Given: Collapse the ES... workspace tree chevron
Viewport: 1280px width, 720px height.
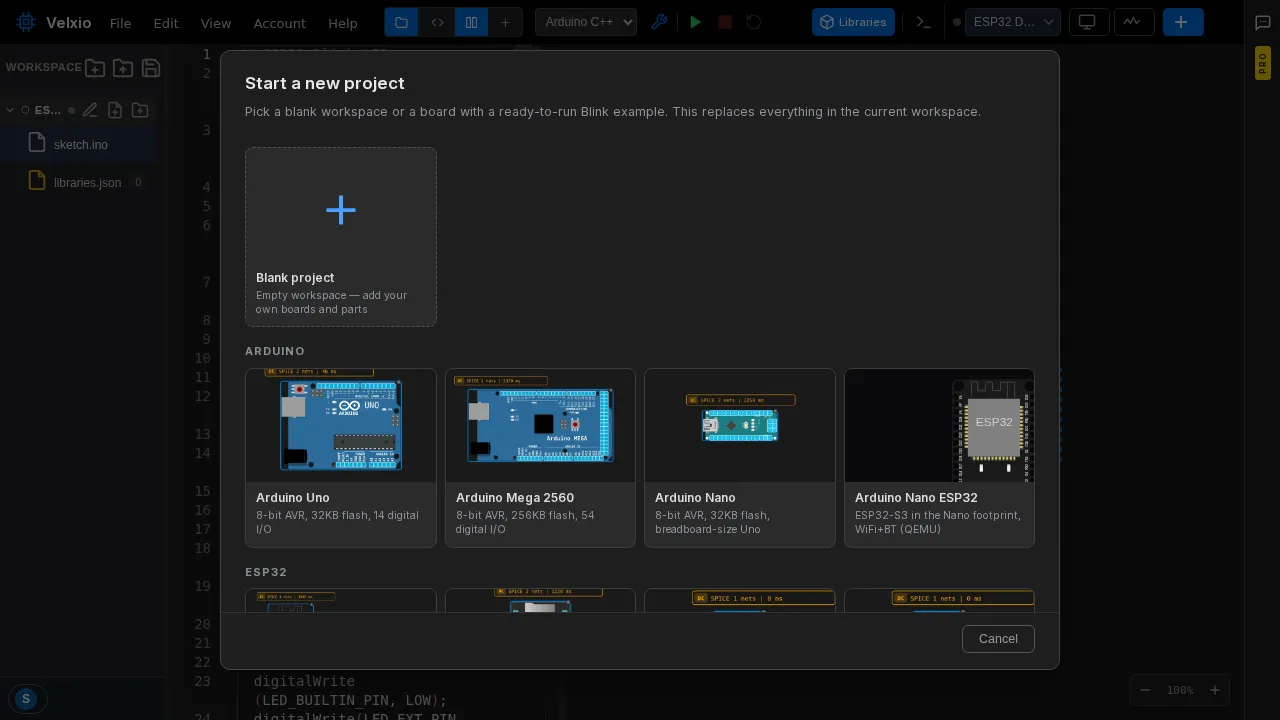Looking at the screenshot, I should 10,110.
